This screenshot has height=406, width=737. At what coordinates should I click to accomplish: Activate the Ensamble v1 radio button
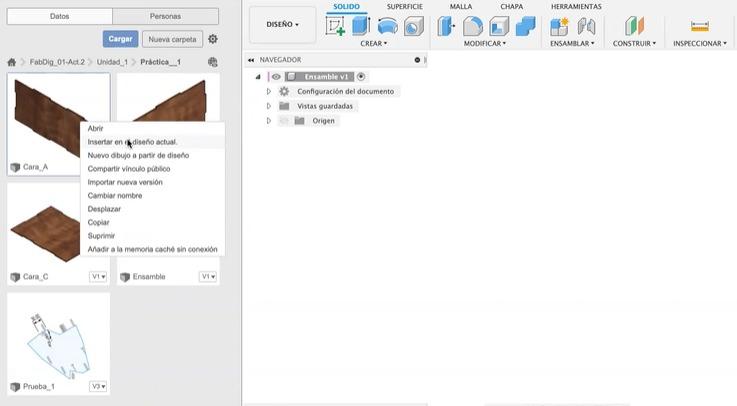[361, 76]
